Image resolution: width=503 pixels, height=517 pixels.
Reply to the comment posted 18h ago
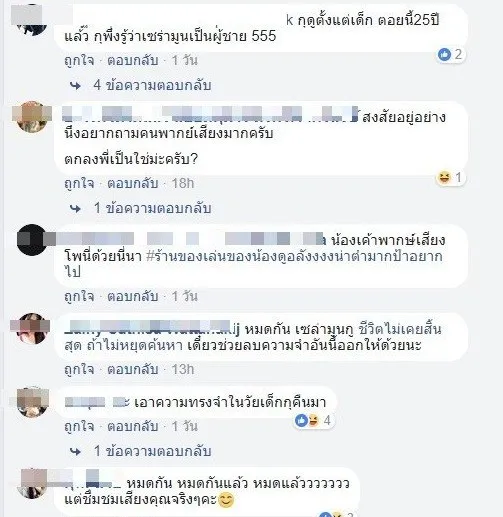point(133,183)
